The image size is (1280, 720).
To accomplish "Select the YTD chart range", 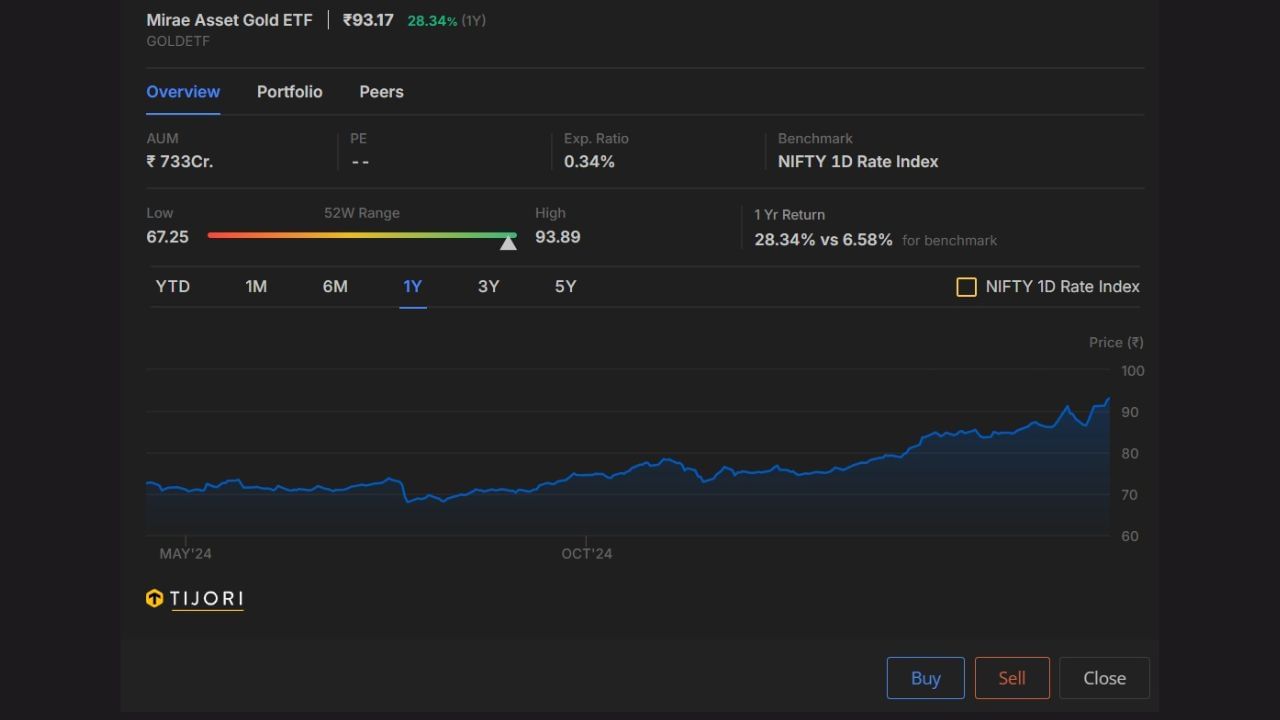I will [x=173, y=287].
